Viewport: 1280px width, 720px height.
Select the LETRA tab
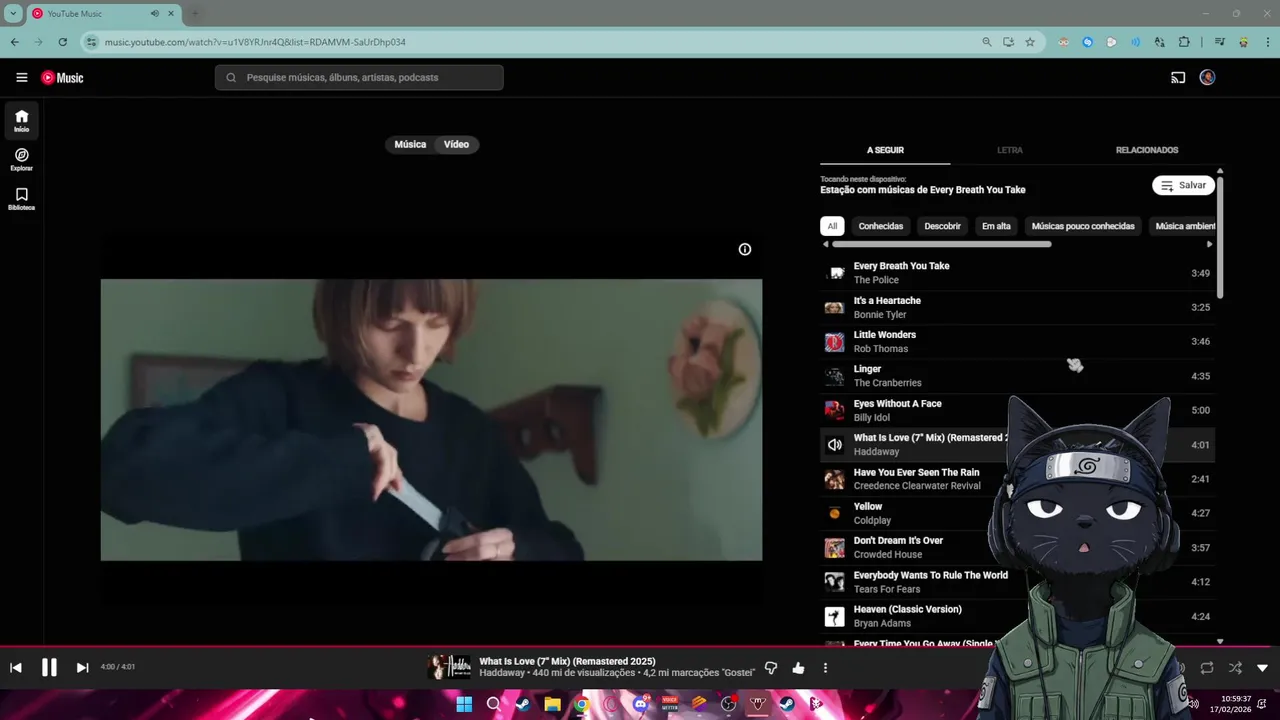(1010, 150)
